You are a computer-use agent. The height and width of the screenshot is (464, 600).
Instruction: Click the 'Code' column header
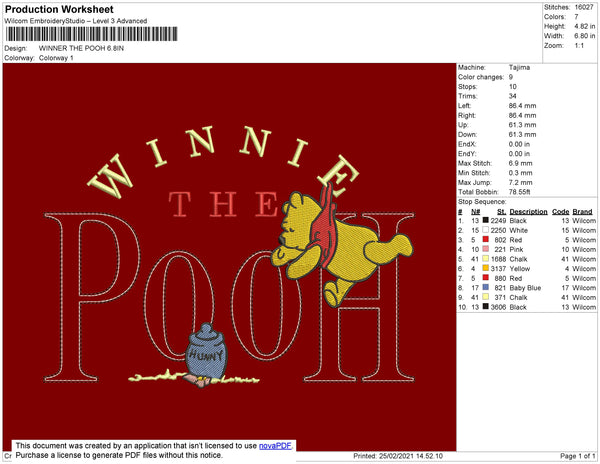pyautogui.click(x=561, y=212)
